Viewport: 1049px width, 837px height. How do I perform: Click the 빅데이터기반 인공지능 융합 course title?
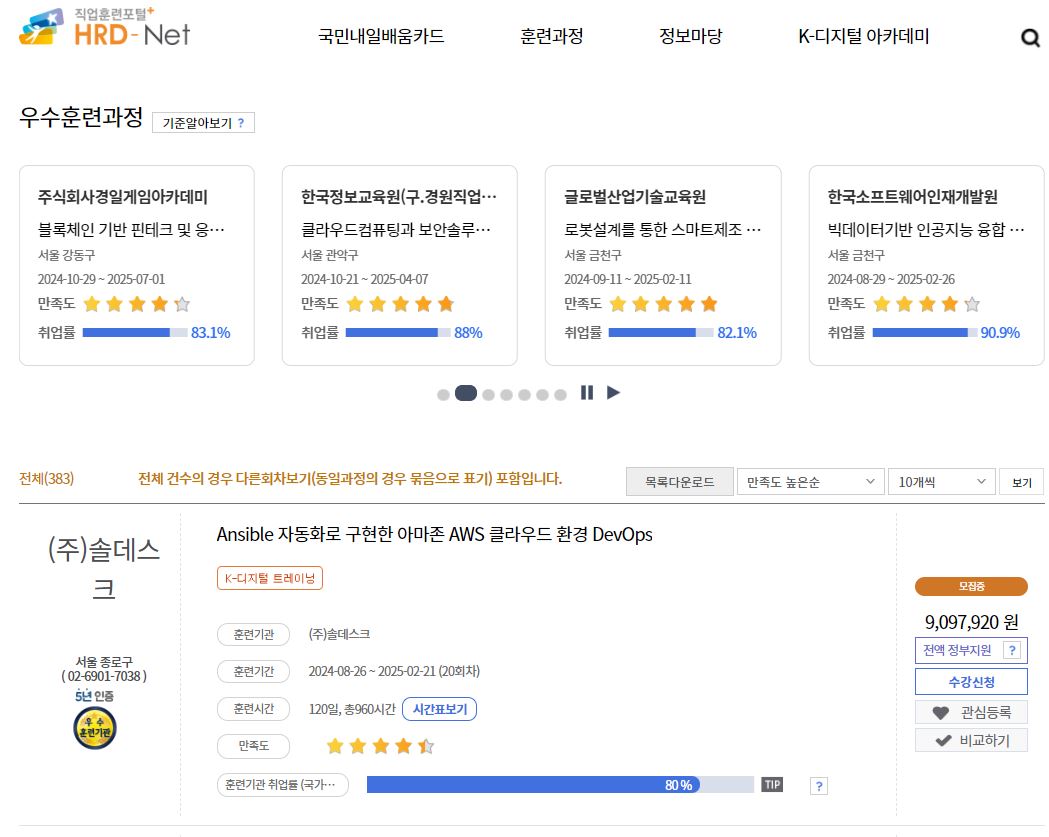click(x=926, y=229)
